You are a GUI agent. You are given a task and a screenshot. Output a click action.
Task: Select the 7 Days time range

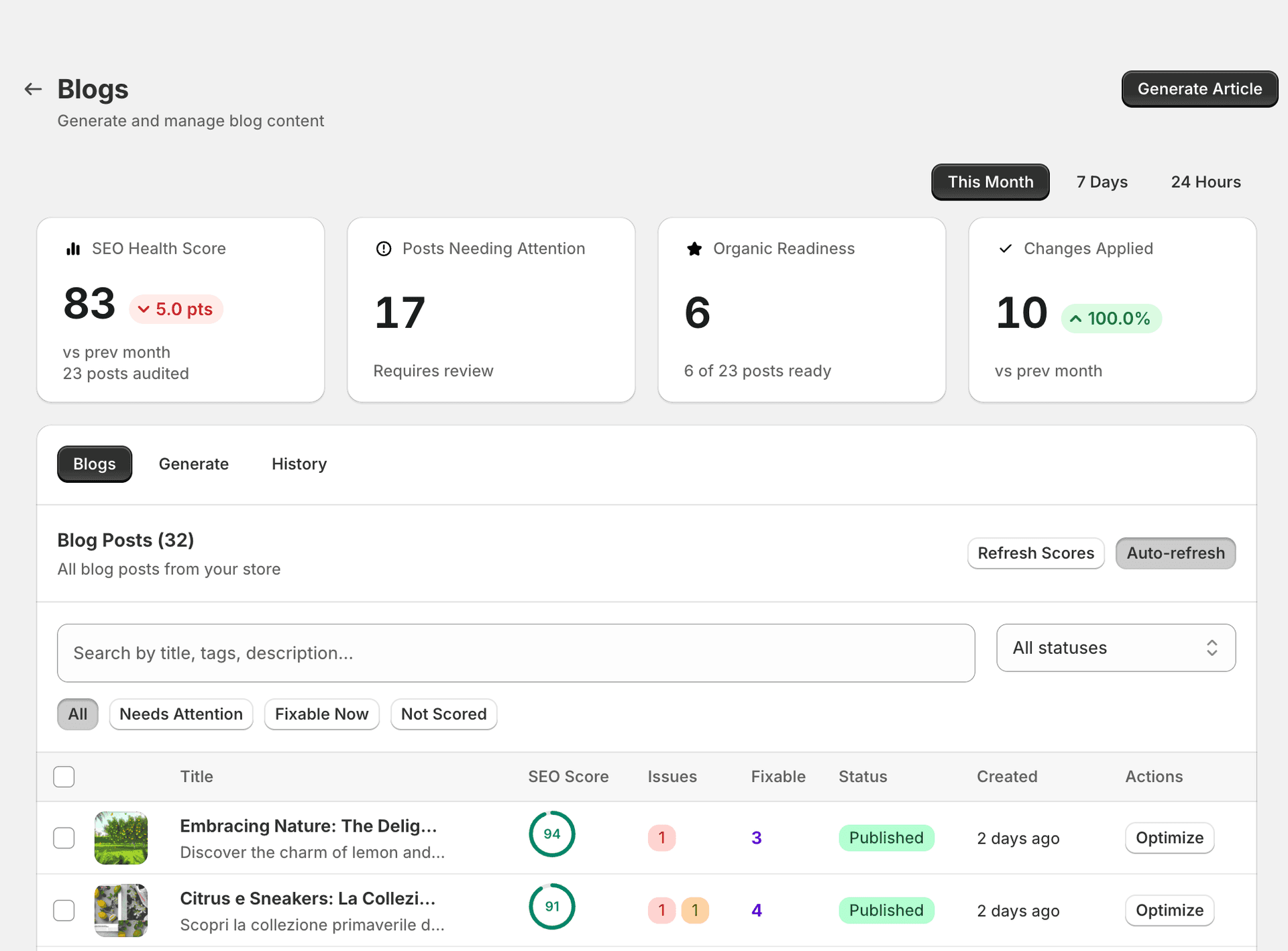(1102, 182)
